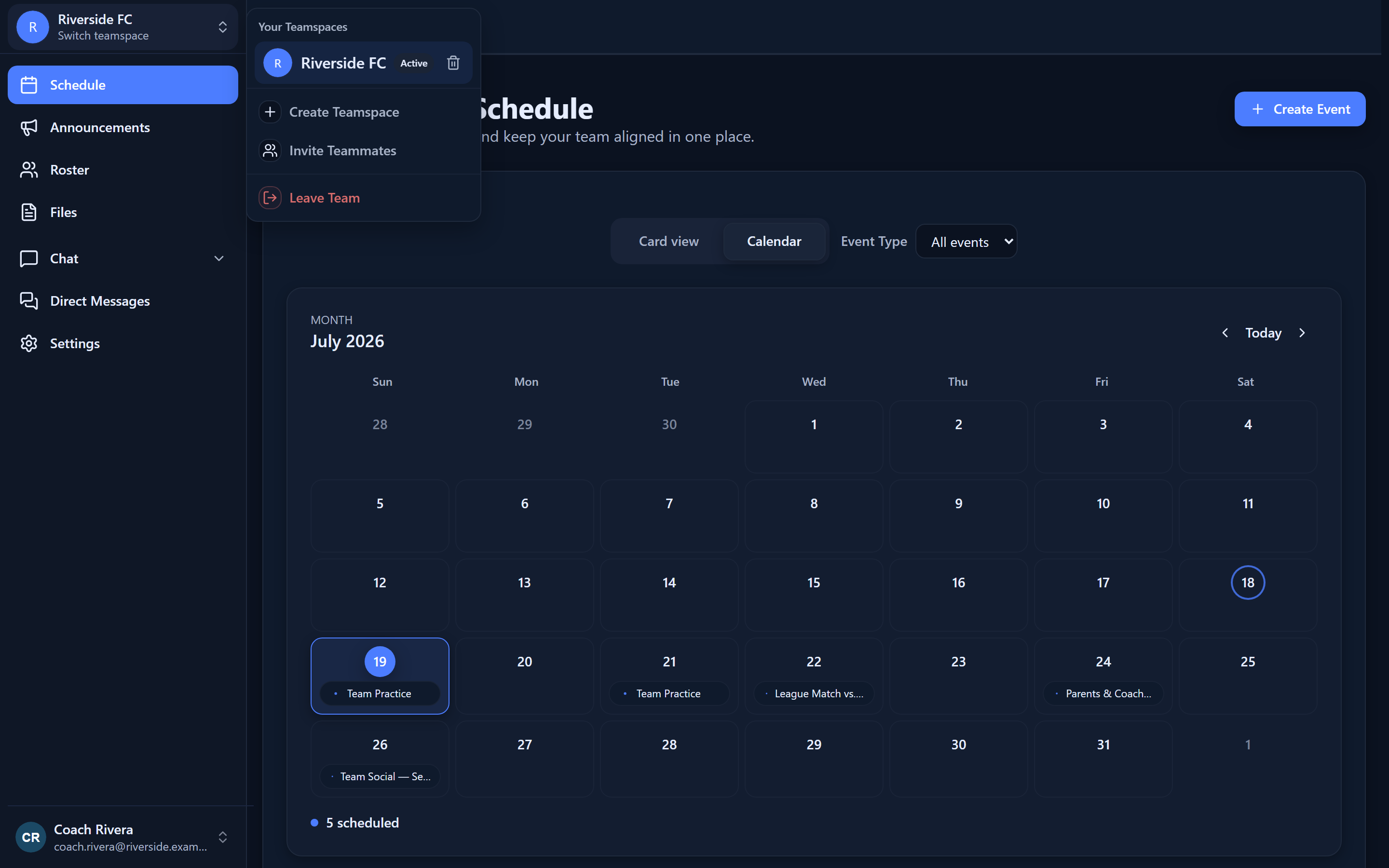Go to previous month with left arrow
The width and height of the screenshot is (1389, 868).
click(1225, 333)
